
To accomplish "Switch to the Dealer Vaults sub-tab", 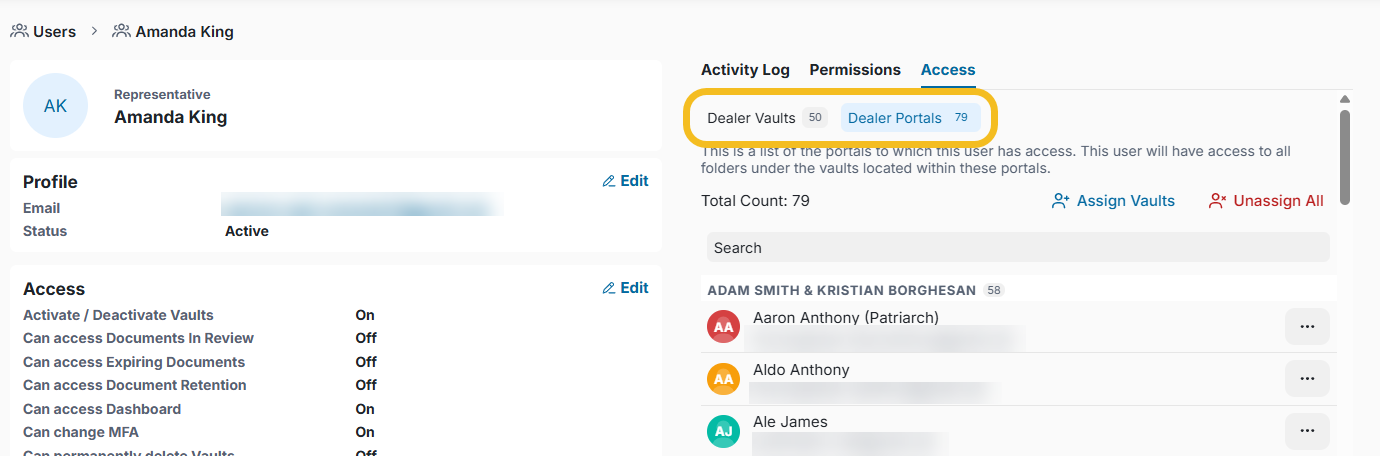I will click(x=765, y=118).
